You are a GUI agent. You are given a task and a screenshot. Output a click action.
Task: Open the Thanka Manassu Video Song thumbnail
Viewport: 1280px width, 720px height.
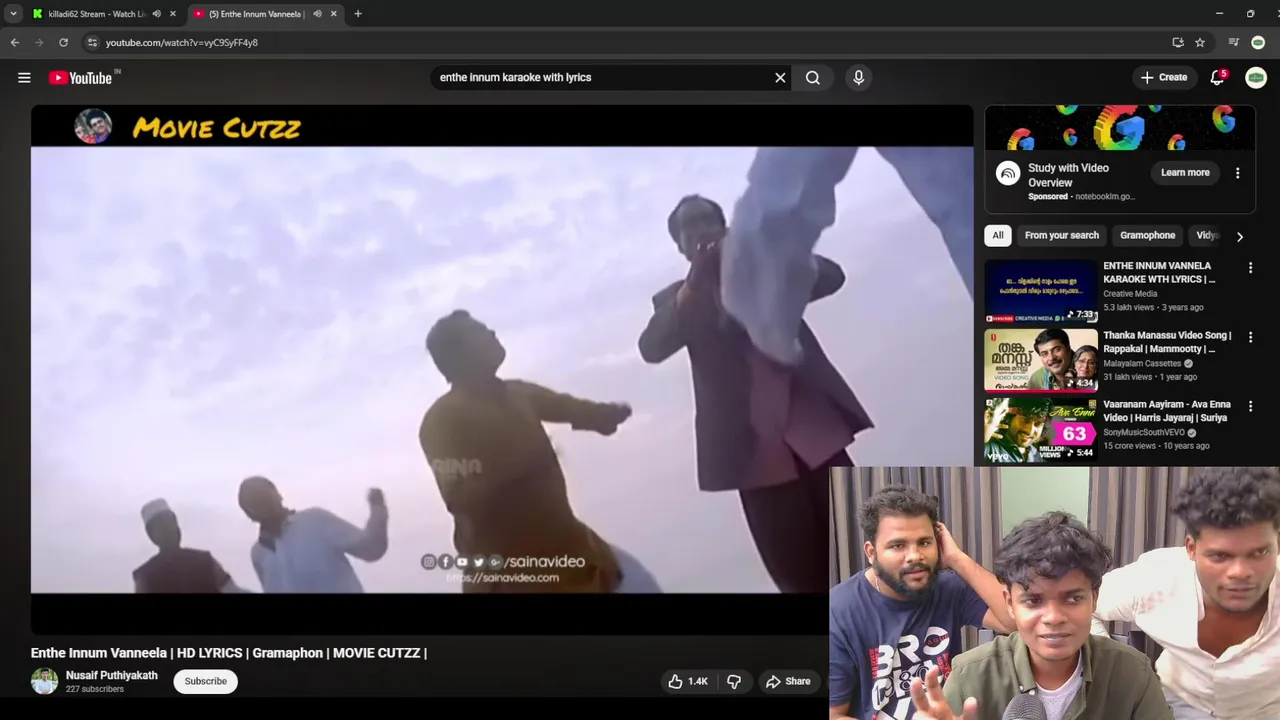coord(1041,360)
